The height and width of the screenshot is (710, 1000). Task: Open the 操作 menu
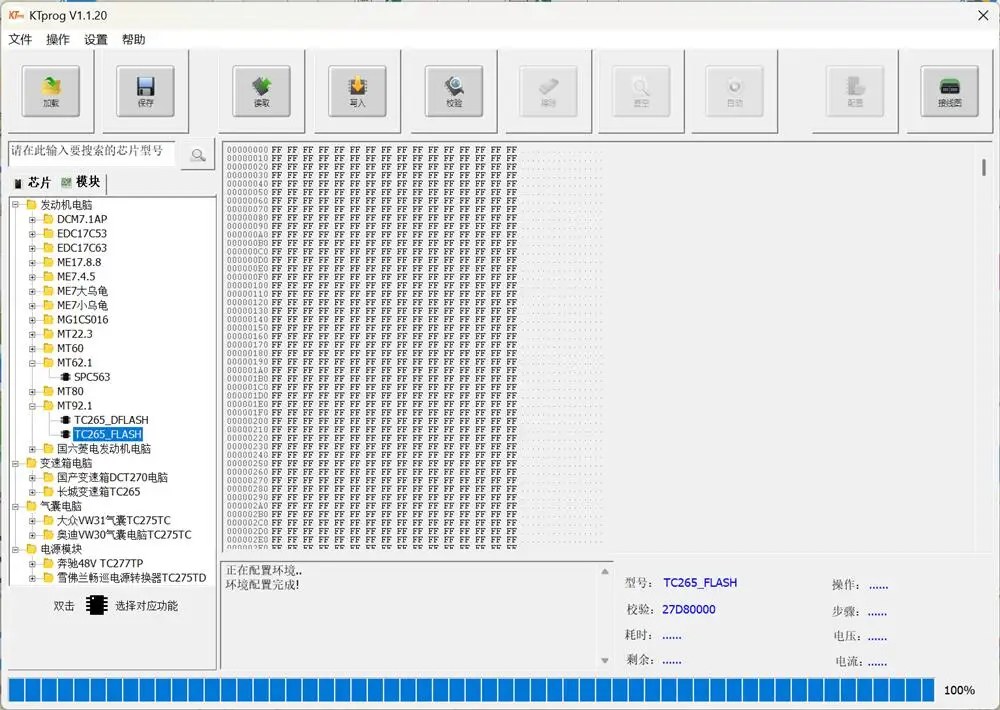[x=57, y=40]
